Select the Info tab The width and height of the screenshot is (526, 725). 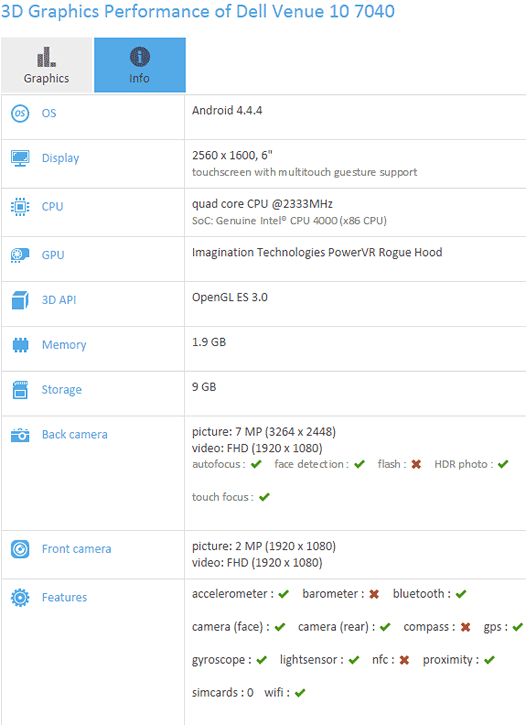[140, 65]
